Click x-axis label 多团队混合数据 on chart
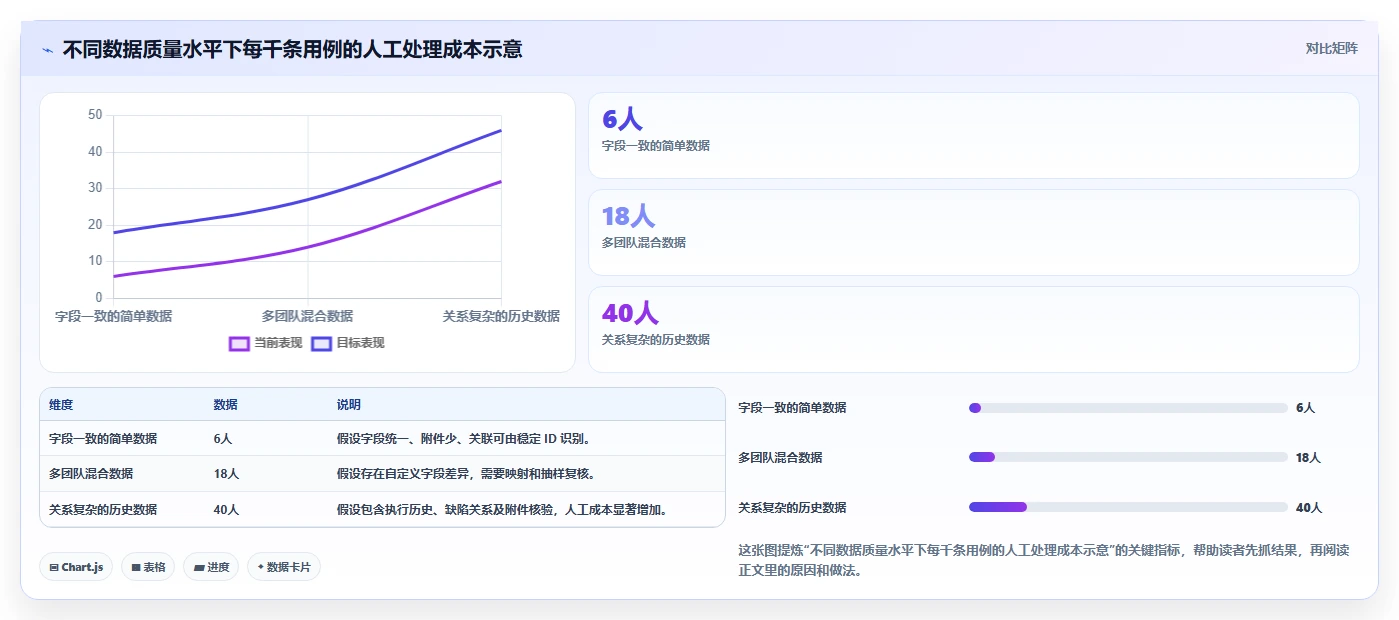 (307, 316)
